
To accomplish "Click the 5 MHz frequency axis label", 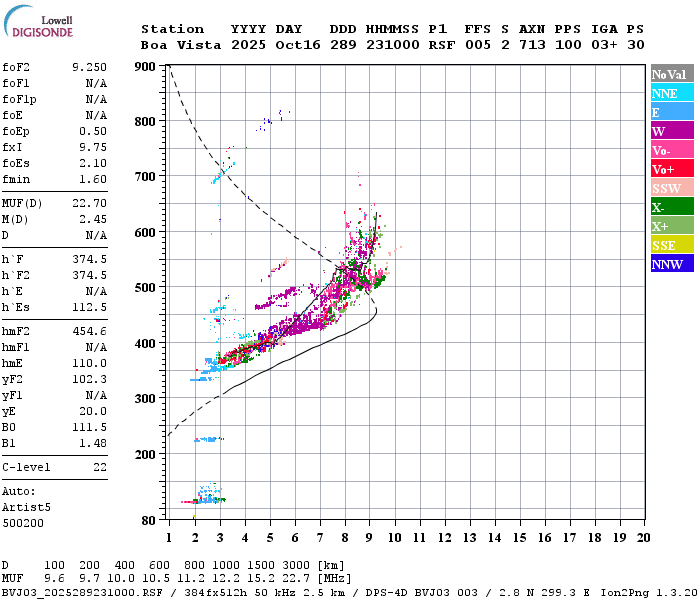I will 270,538.
